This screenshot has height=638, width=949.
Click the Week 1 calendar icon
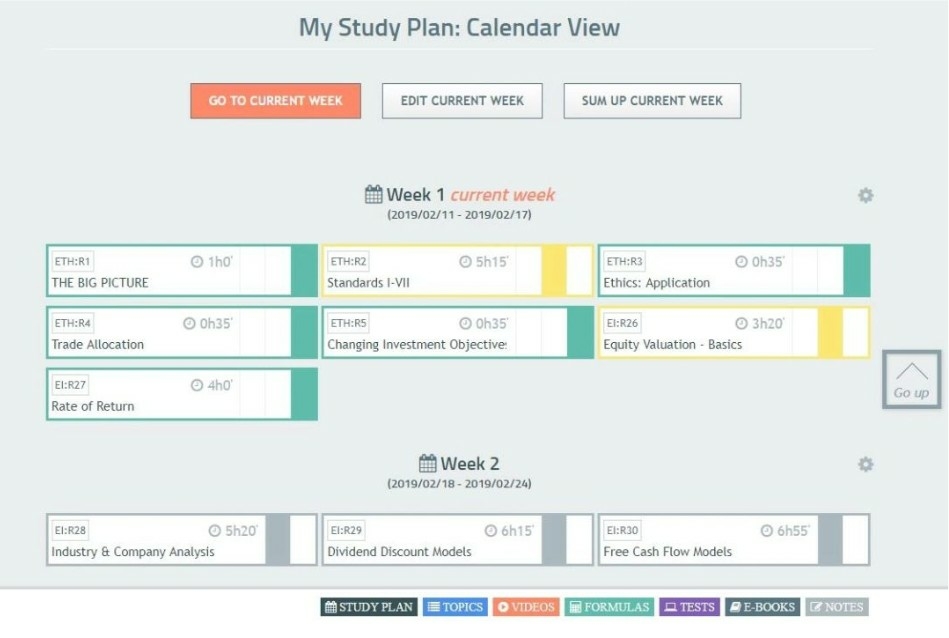[x=373, y=194]
